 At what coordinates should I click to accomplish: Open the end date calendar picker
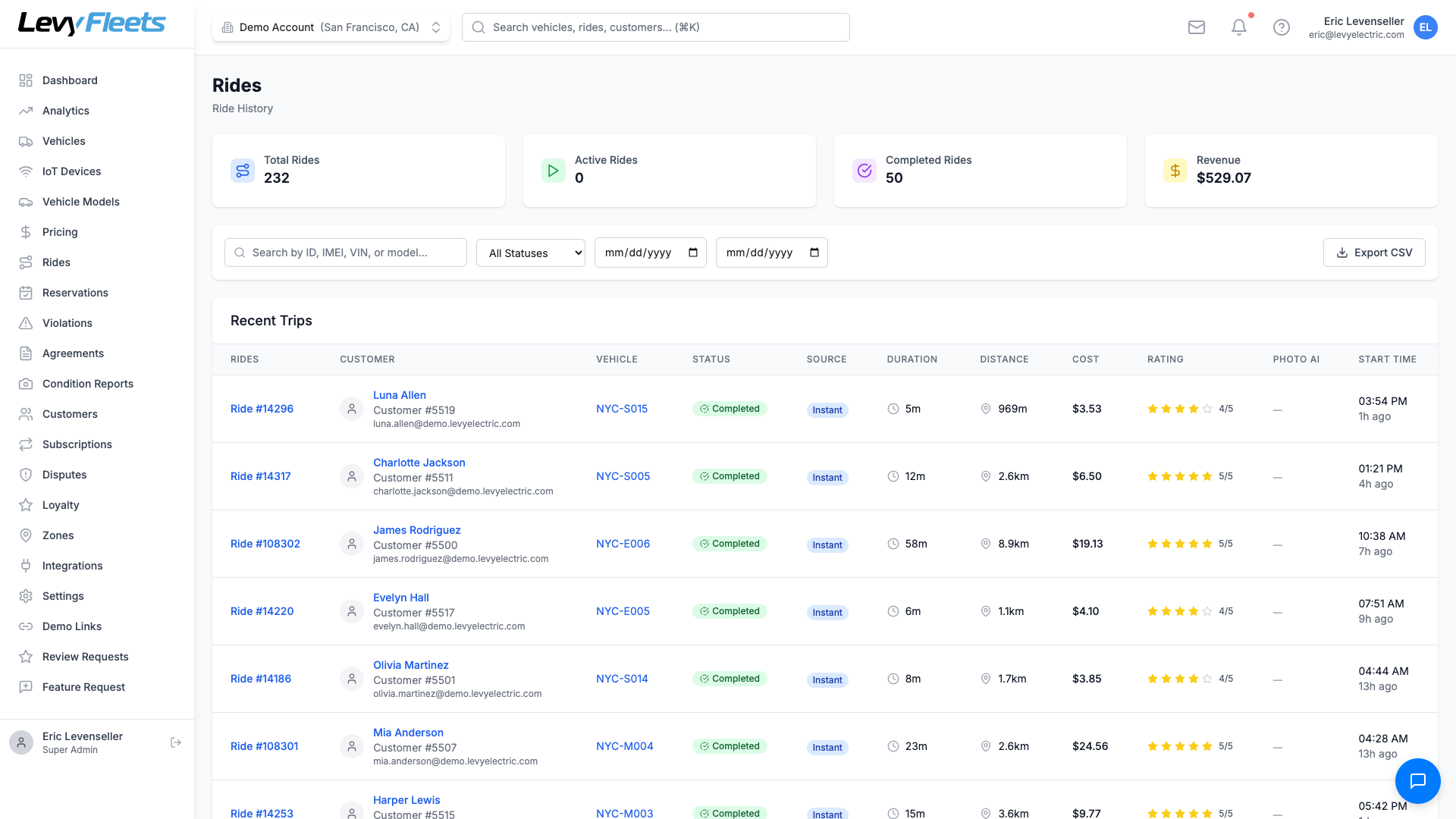pyautogui.click(x=814, y=253)
